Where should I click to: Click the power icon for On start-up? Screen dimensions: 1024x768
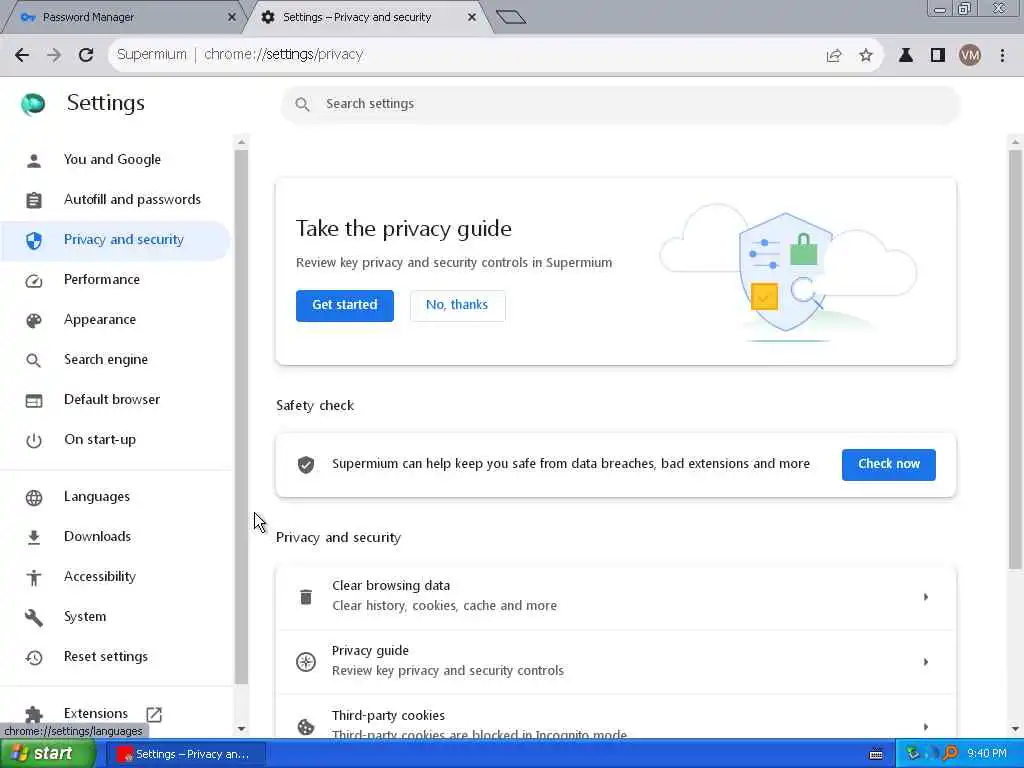pos(34,440)
